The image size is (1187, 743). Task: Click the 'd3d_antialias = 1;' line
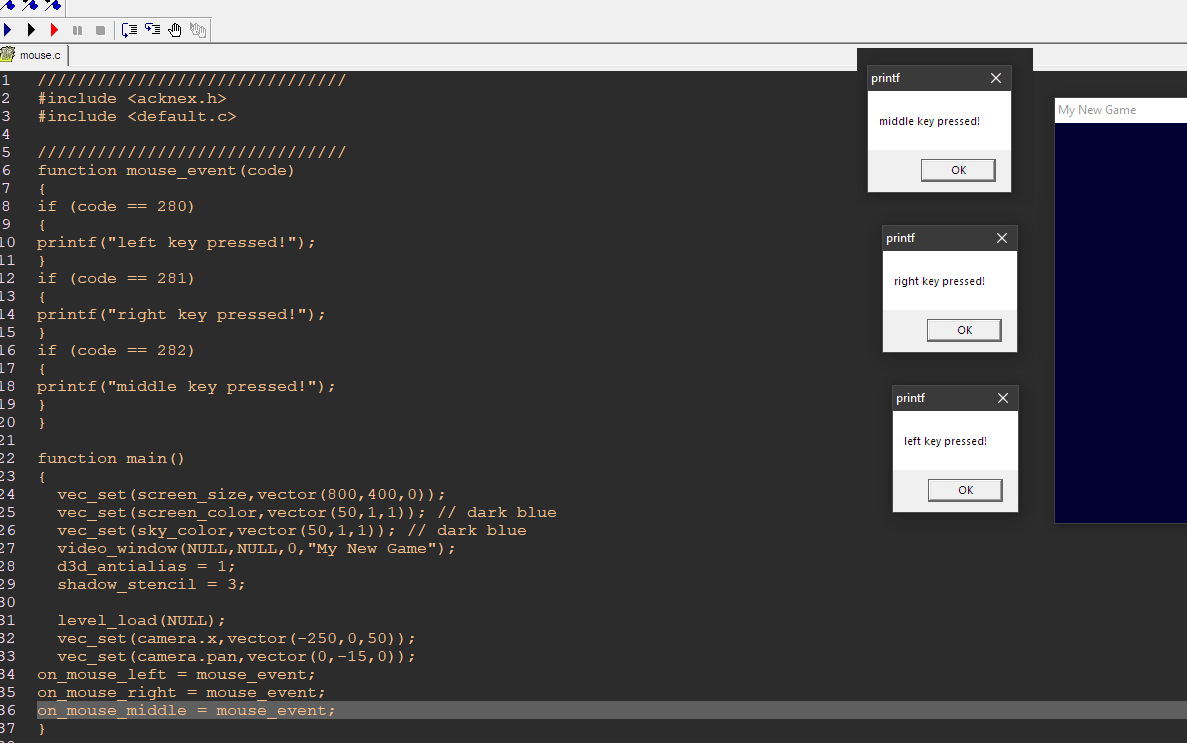[146, 567]
